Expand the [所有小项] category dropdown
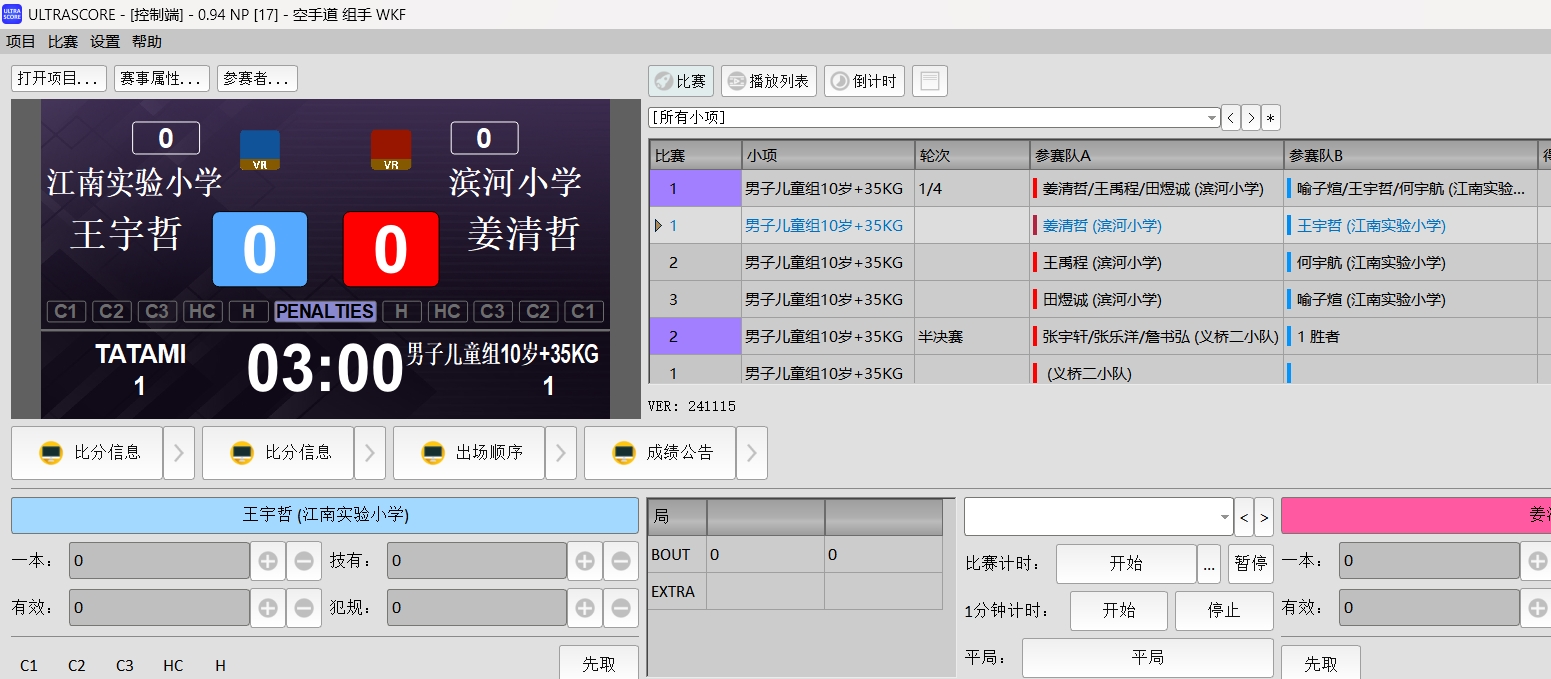 coord(1212,117)
